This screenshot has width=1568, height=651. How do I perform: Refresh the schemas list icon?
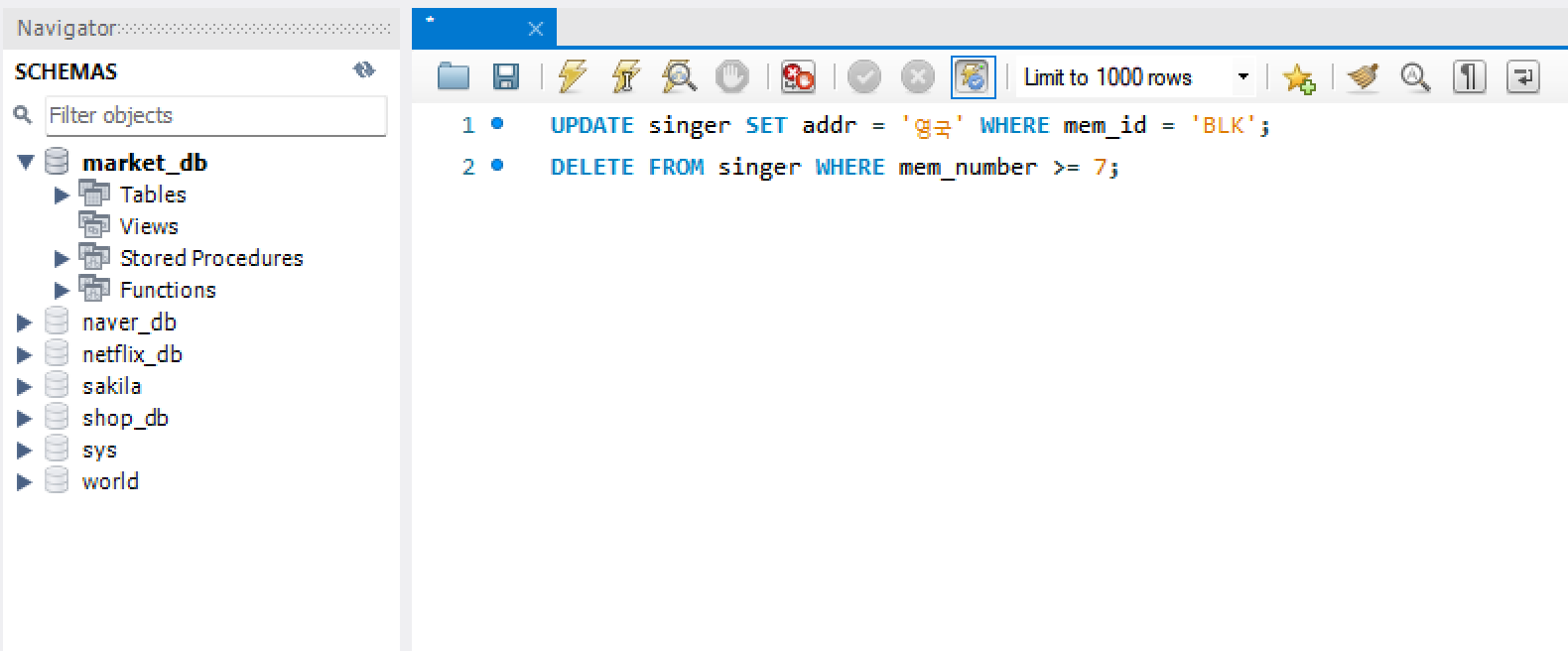(364, 69)
